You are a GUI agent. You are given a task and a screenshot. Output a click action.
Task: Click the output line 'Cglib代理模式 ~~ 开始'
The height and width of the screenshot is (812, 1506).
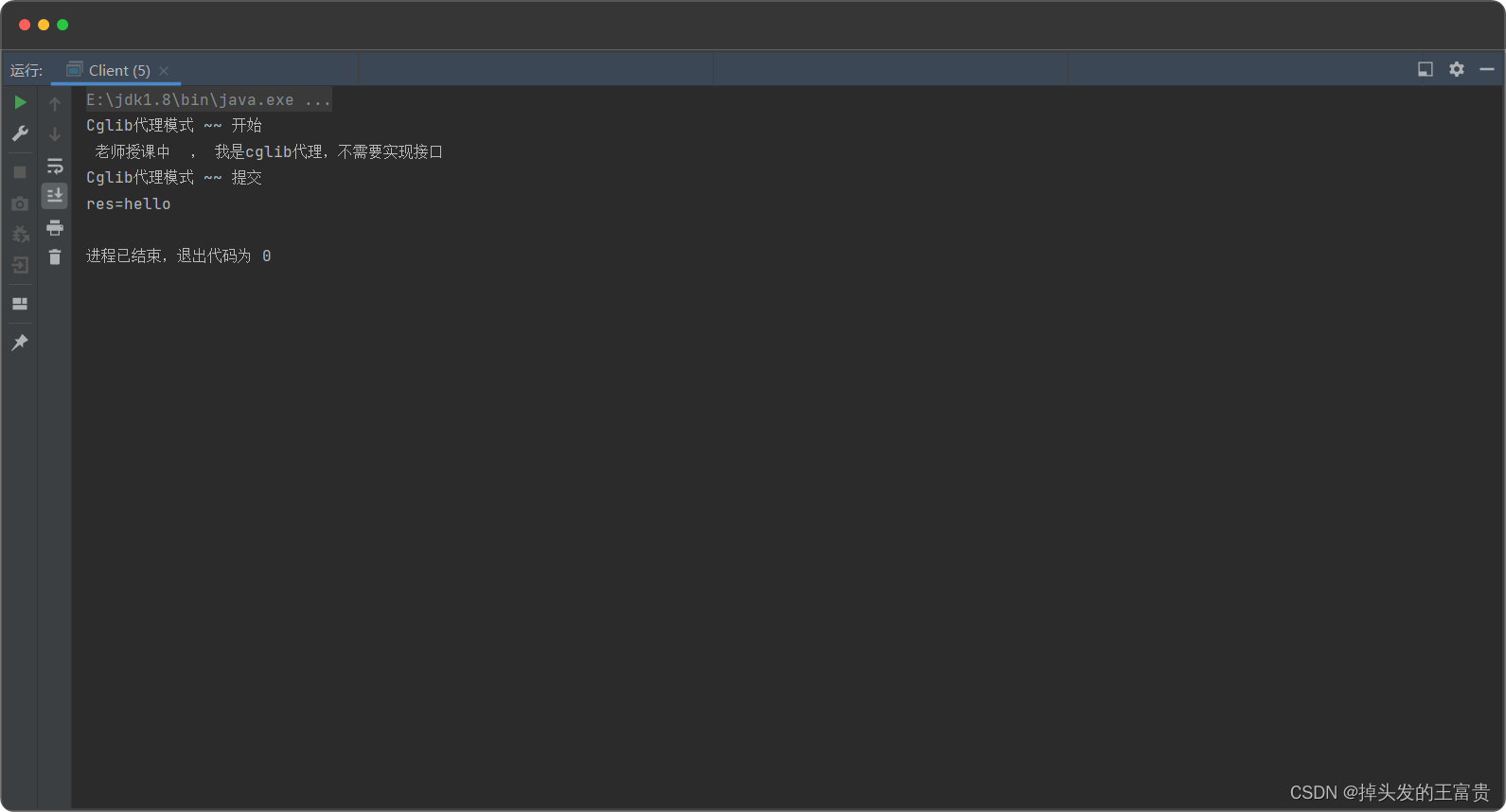click(x=174, y=125)
